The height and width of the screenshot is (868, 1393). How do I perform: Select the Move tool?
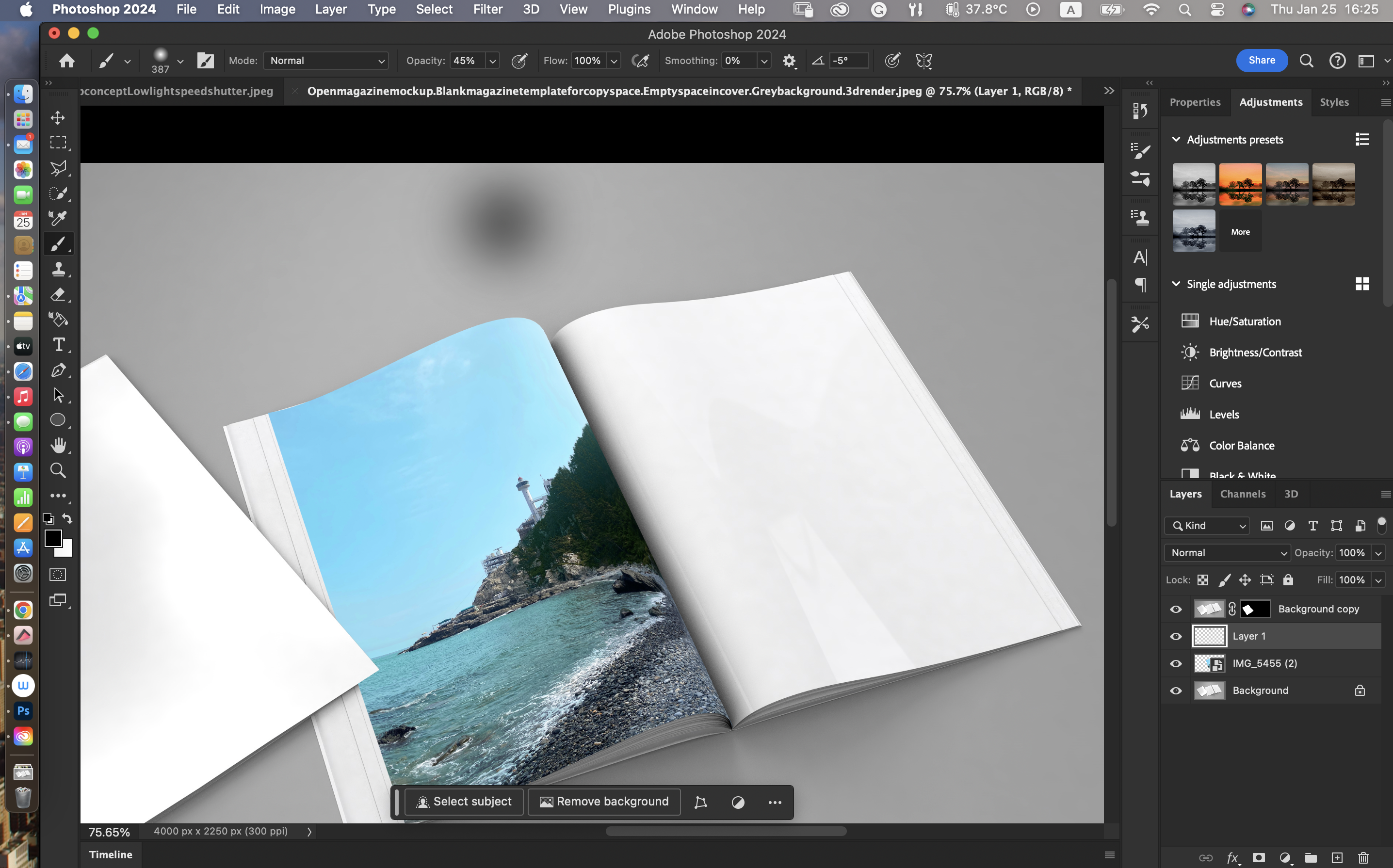tap(58, 118)
